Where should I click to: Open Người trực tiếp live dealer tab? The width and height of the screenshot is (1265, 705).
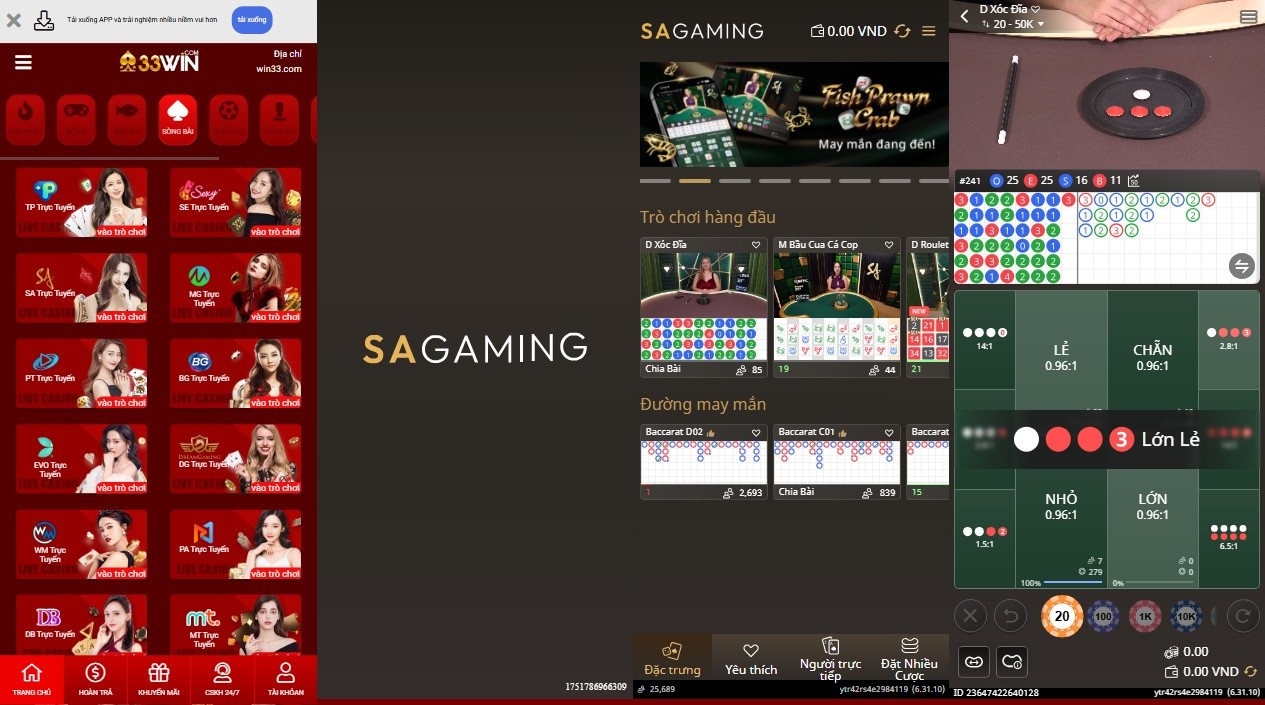coord(830,658)
